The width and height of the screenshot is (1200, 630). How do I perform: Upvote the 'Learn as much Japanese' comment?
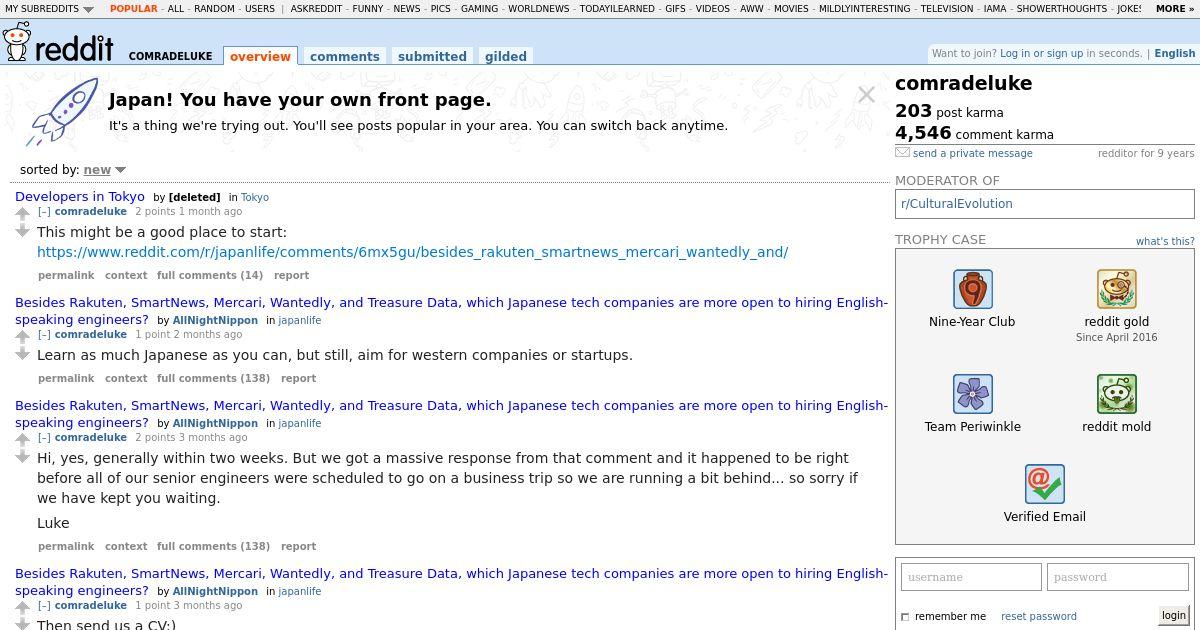(x=23, y=337)
